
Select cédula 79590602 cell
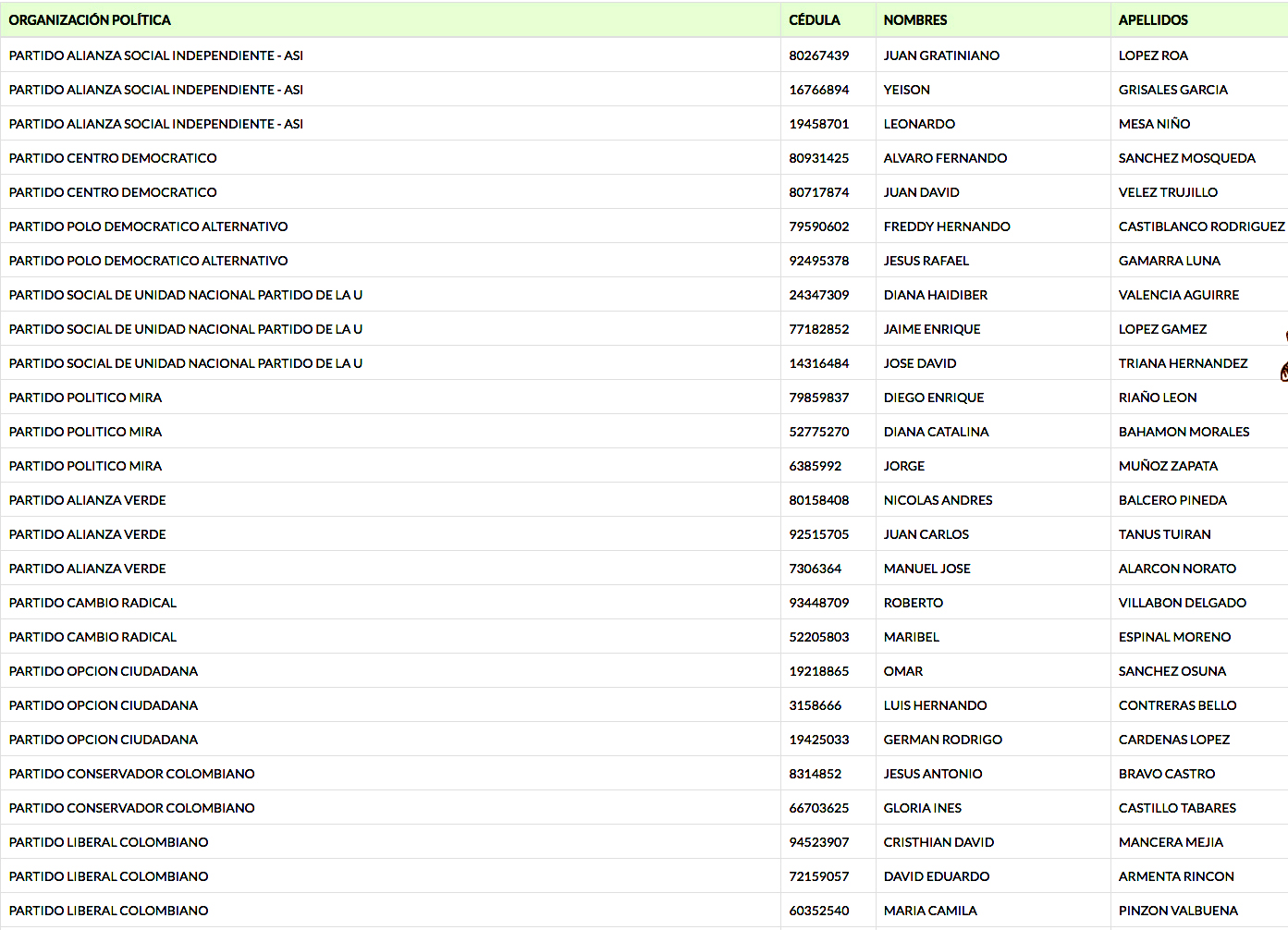818,226
